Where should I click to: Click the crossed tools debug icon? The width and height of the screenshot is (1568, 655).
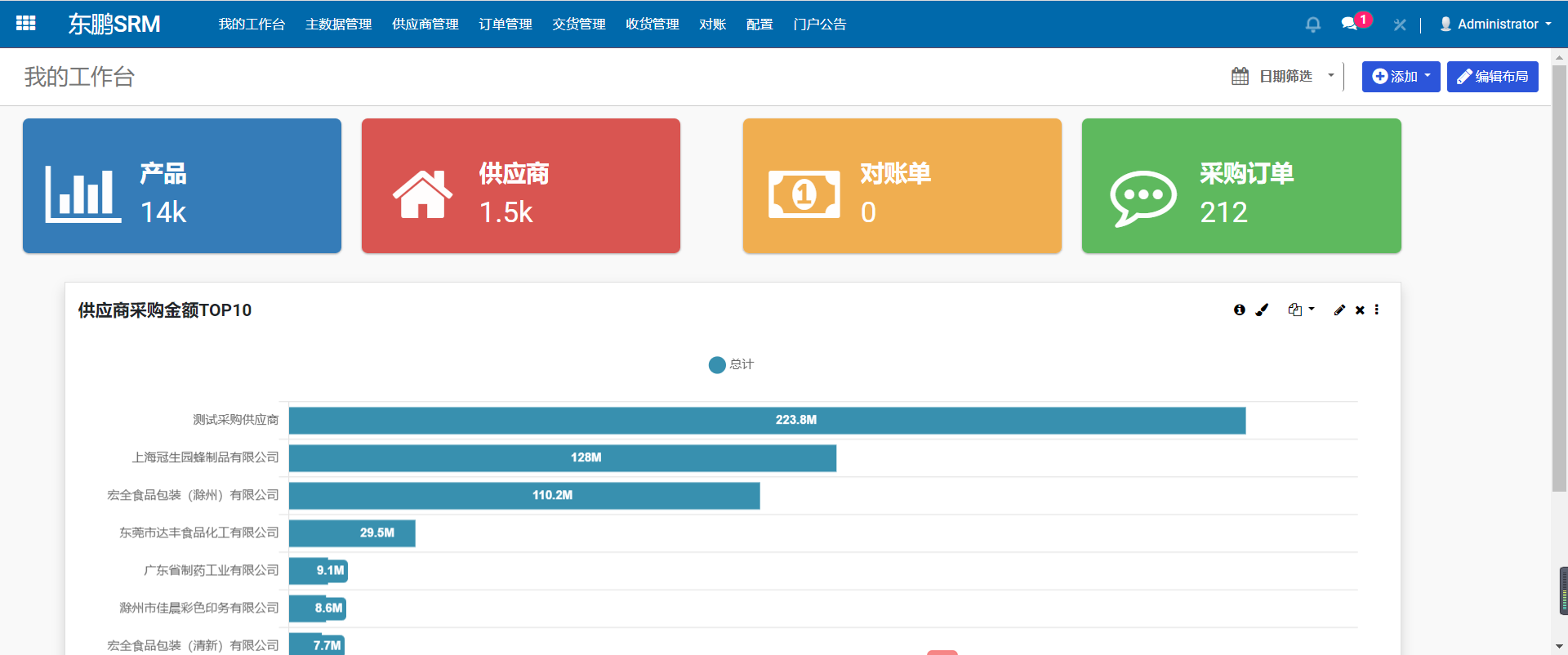click(1399, 25)
